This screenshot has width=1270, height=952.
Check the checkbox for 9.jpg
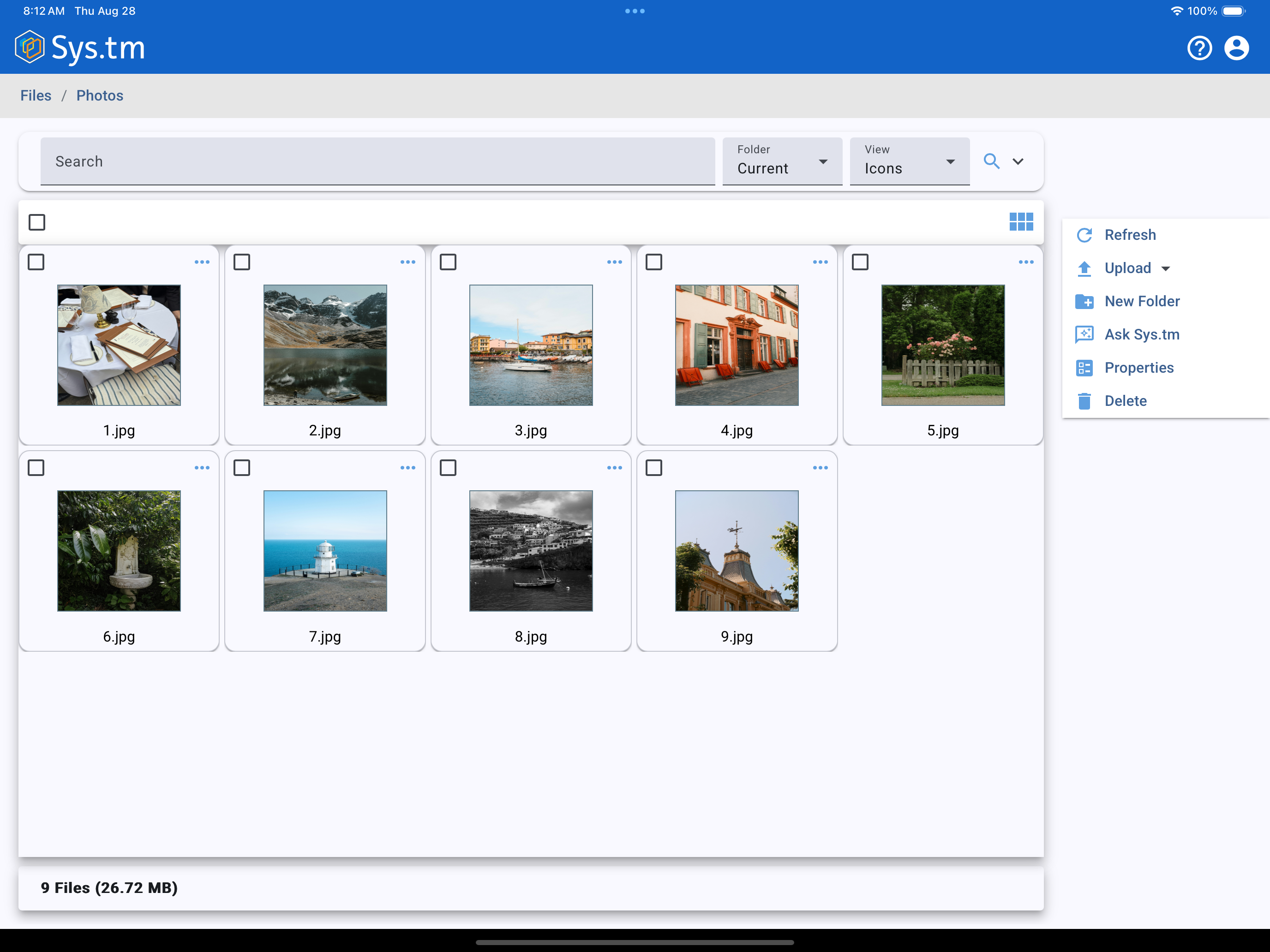[x=654, y=468]
